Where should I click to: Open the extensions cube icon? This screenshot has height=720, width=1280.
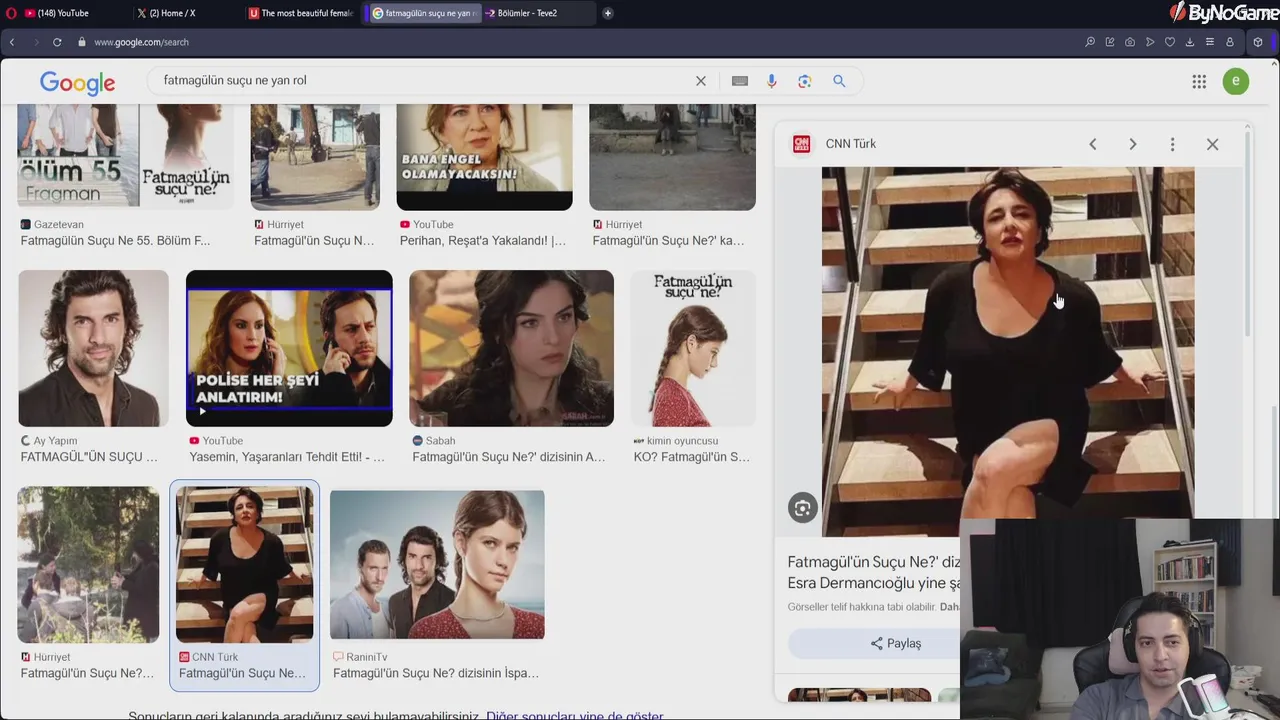(x=1258, y=42)
